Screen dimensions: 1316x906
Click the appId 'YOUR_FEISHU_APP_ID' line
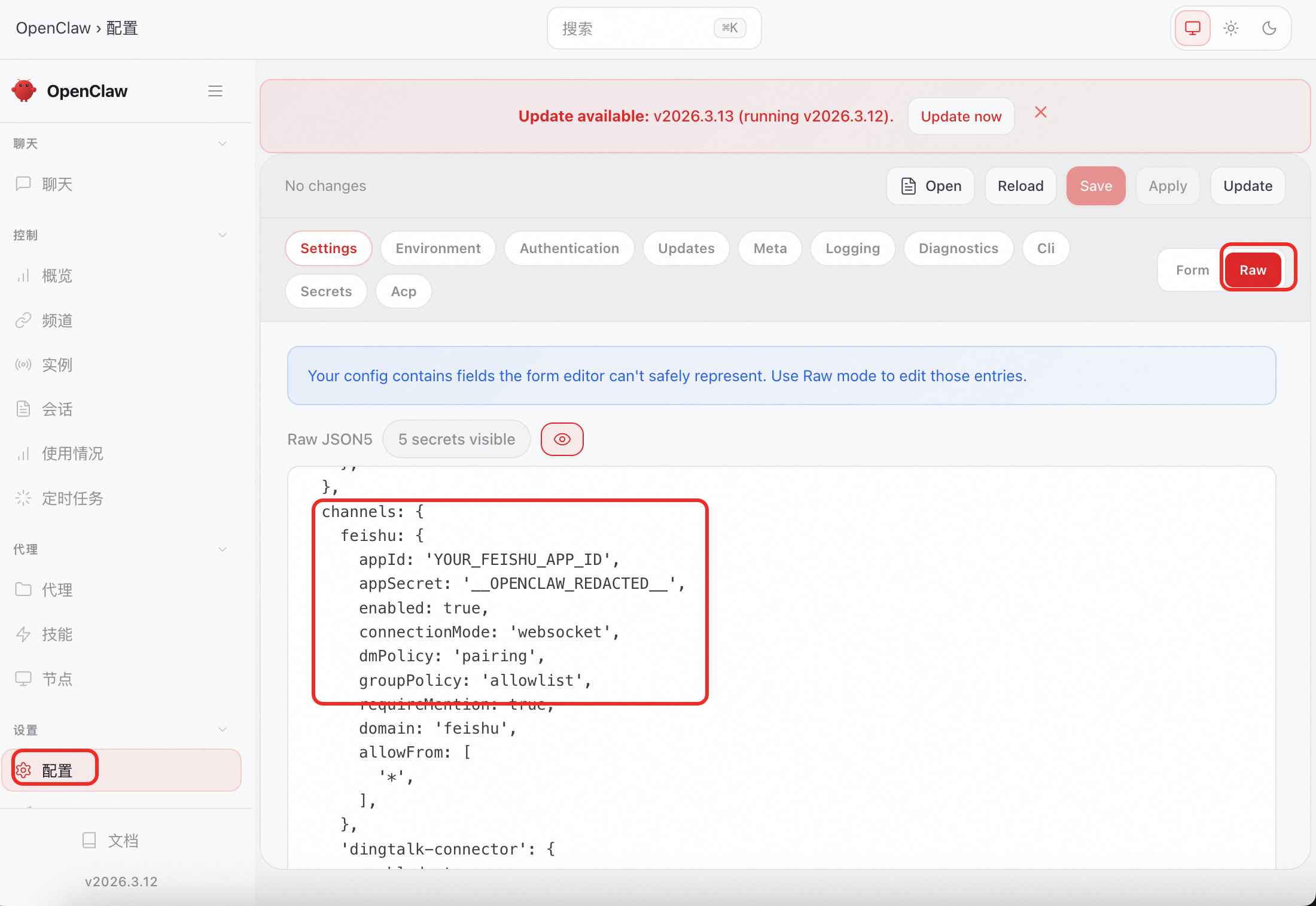click(x=489, y=560)
